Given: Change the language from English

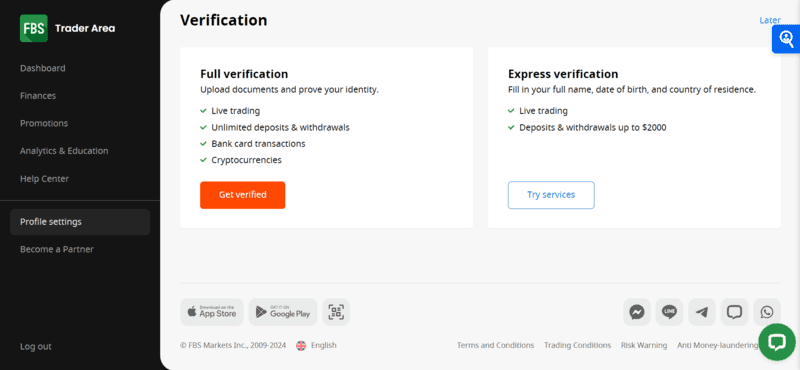Looking at the screenshot, I should [323, 346].
